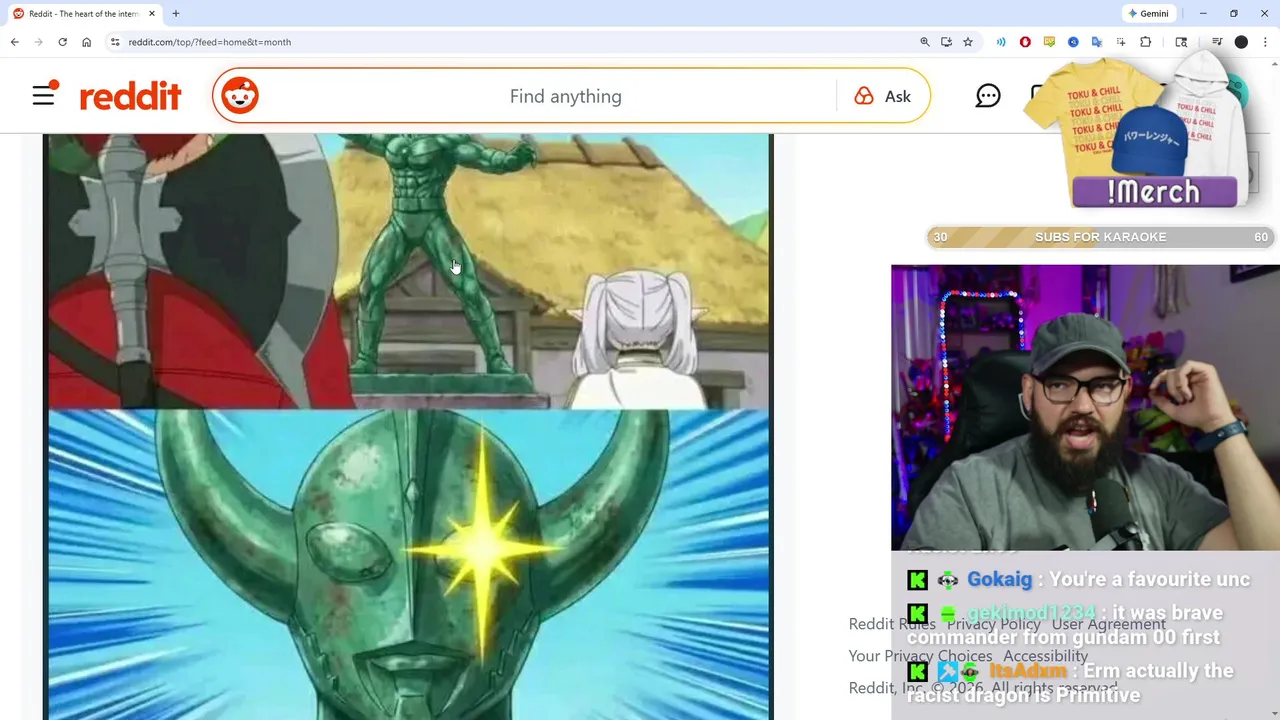Open the User Agreement link
This screenshot has height=720, width=1280.
[x=1108, y=624]
